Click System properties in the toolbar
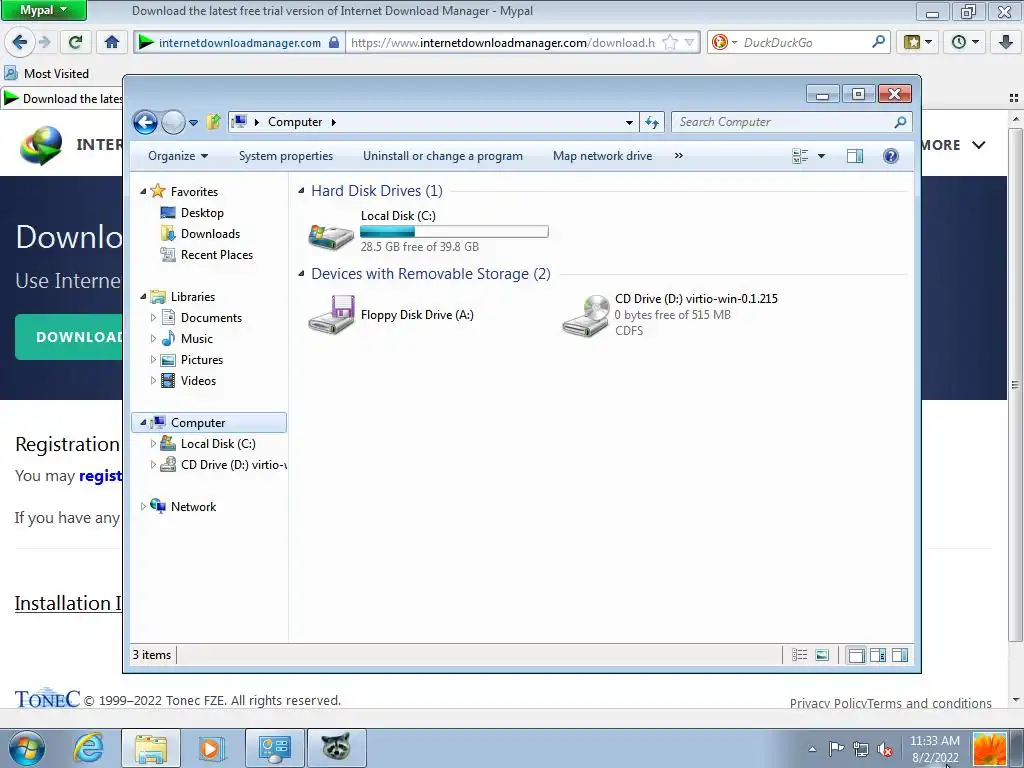 [x=285, y=156]
